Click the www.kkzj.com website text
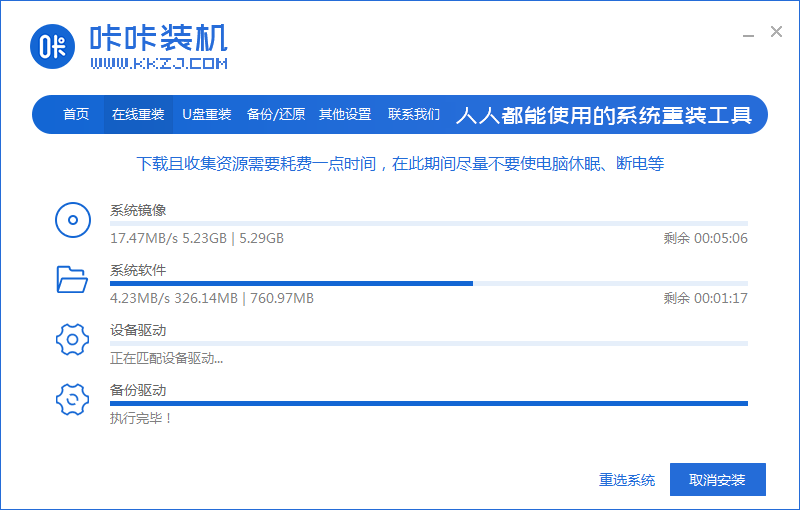800x510 pixels. pyautogui.click(x=159, y=64)
